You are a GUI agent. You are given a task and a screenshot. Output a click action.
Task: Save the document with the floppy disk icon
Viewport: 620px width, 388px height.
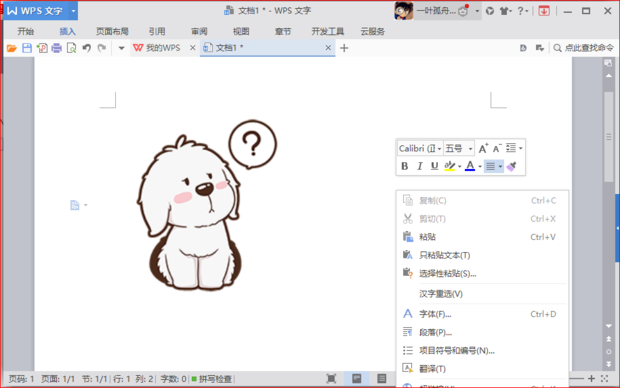click(27, 48)
